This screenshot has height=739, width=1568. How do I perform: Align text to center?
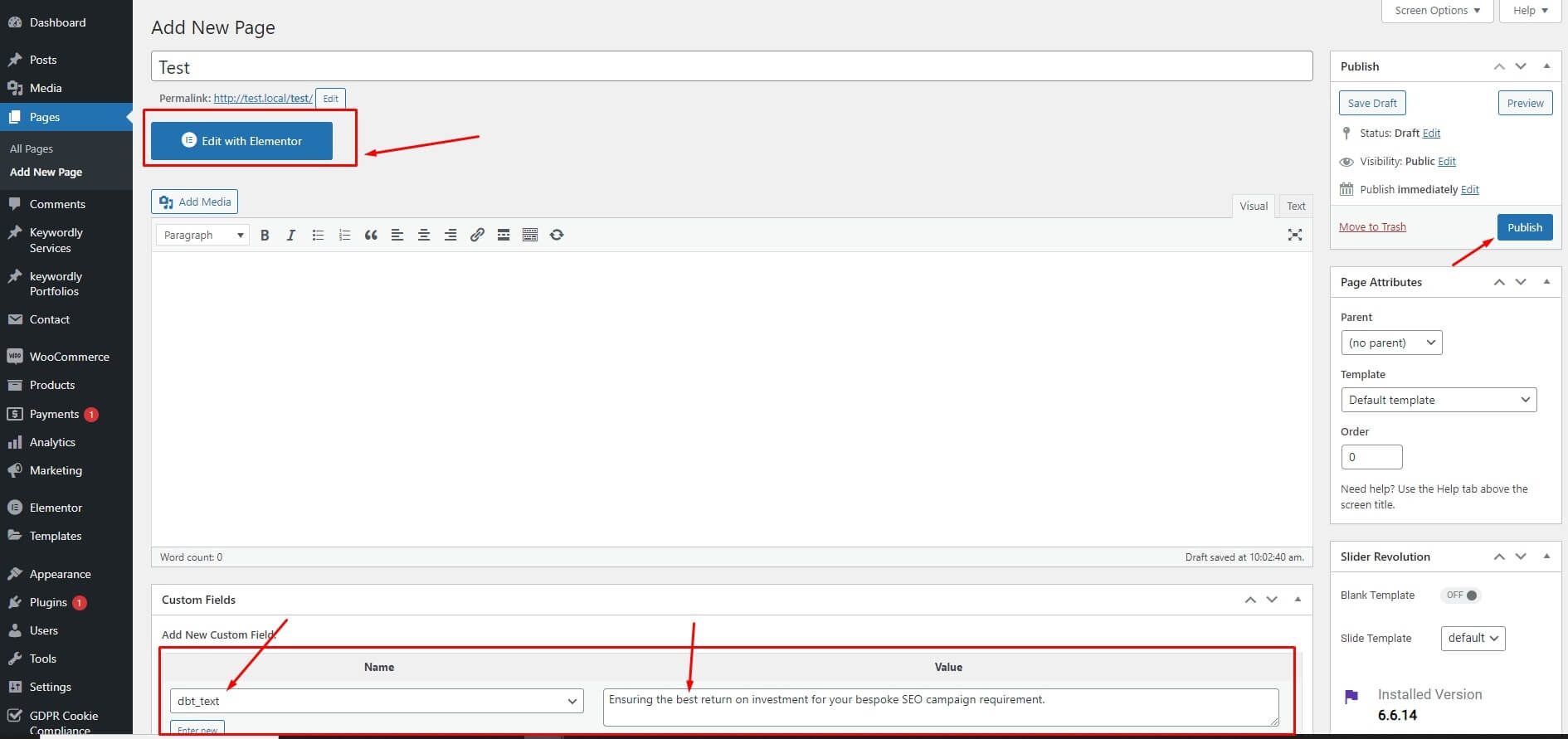pyautogui.click(x=424, y=236)
